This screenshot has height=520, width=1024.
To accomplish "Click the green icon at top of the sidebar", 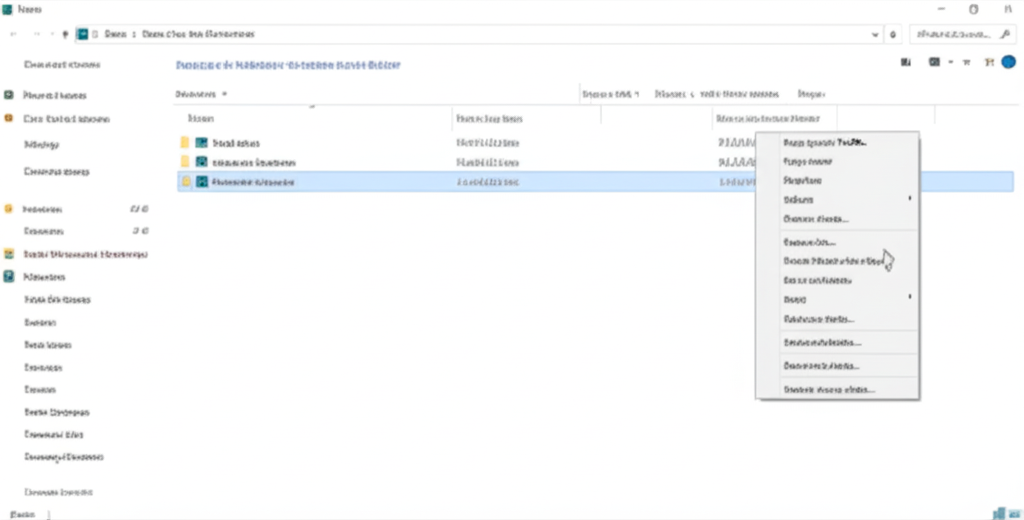I will (x=8, y=95).
